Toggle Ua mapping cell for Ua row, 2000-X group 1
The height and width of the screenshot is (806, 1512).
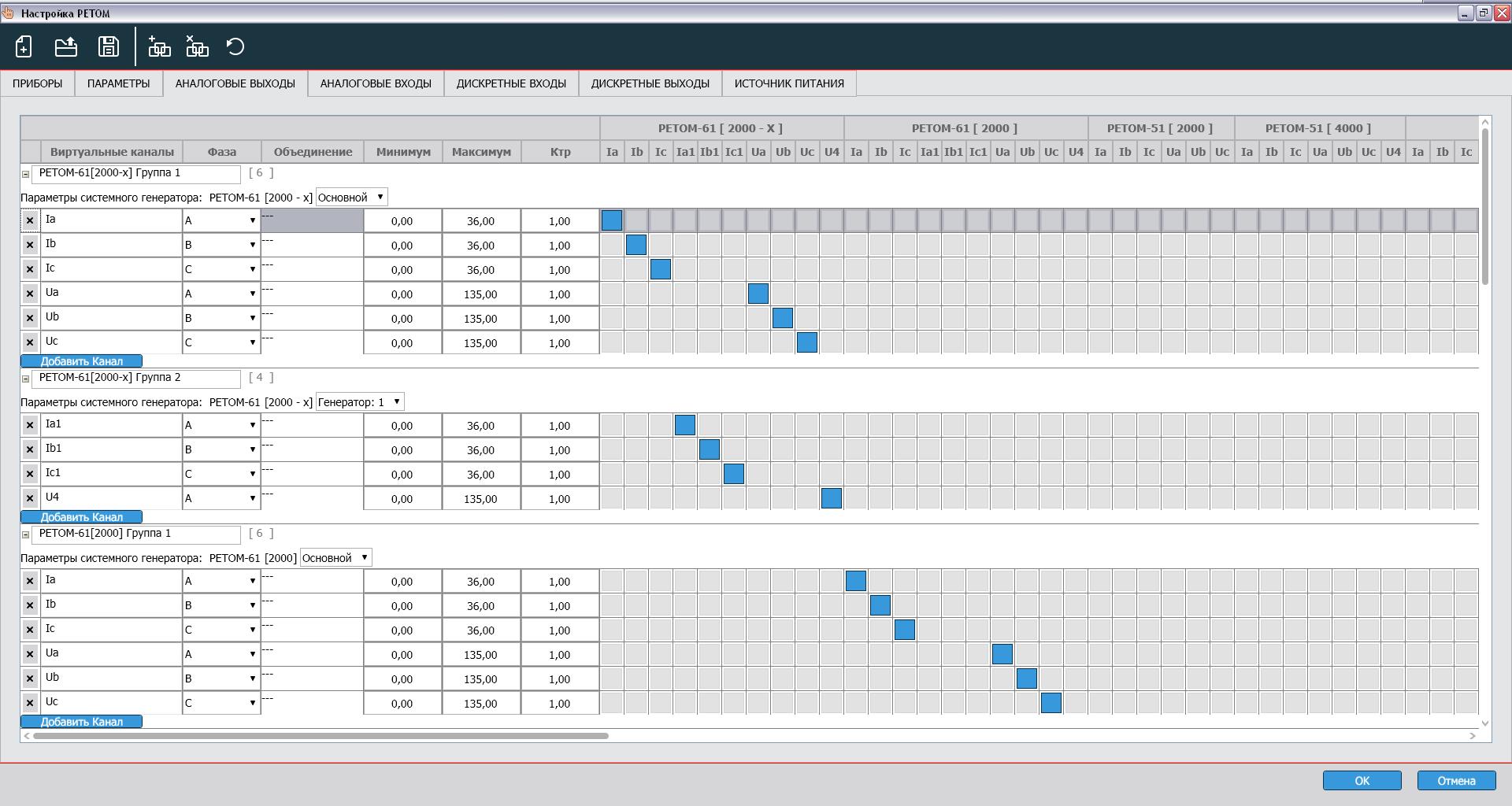click(758, 294)
